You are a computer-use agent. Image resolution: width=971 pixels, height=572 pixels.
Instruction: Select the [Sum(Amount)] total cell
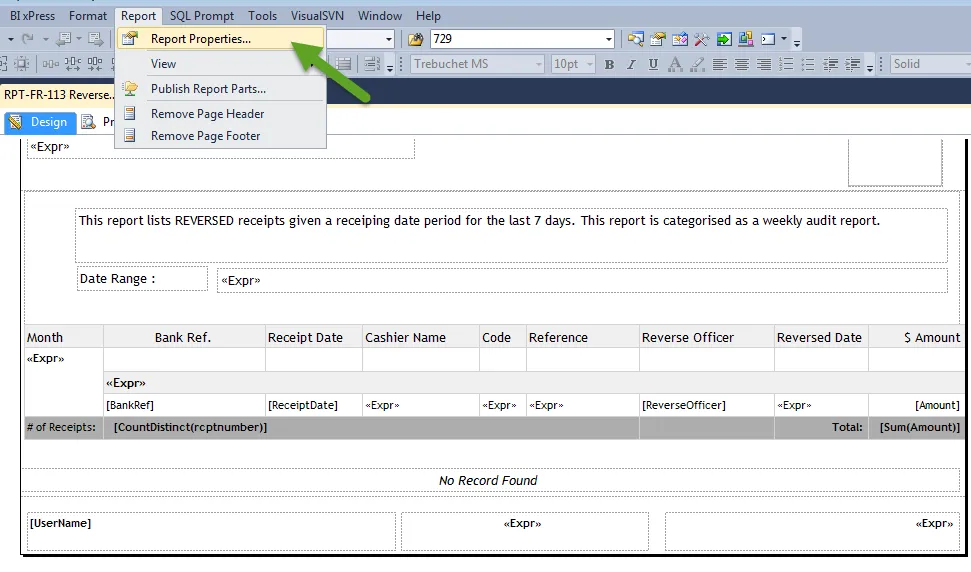[x=917, y=428]
